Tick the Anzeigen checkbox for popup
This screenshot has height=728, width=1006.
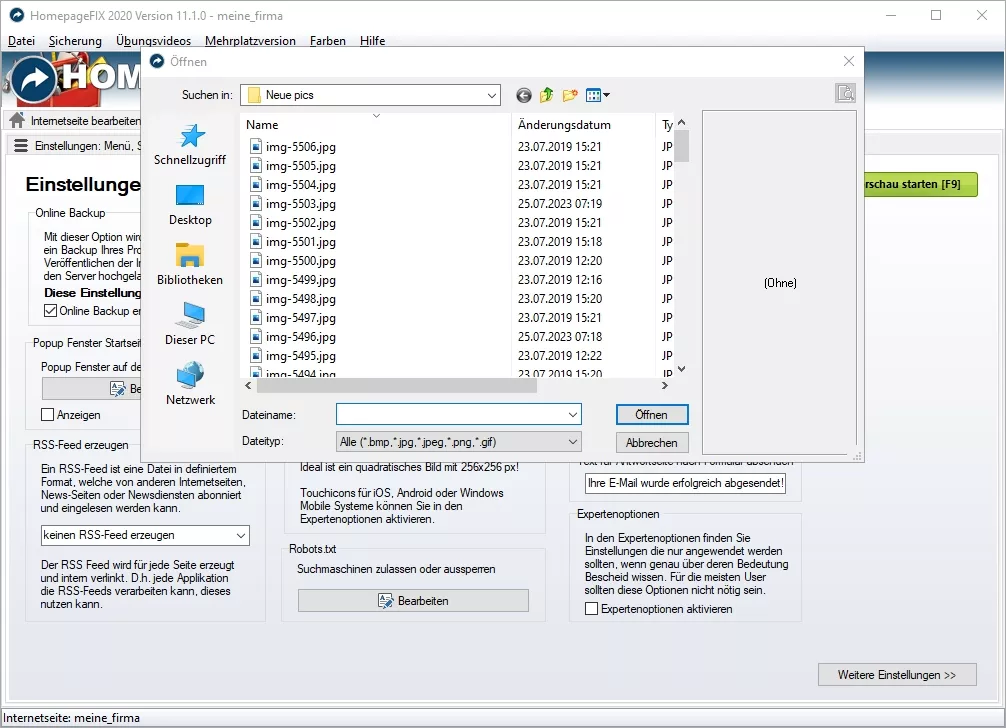48,414
